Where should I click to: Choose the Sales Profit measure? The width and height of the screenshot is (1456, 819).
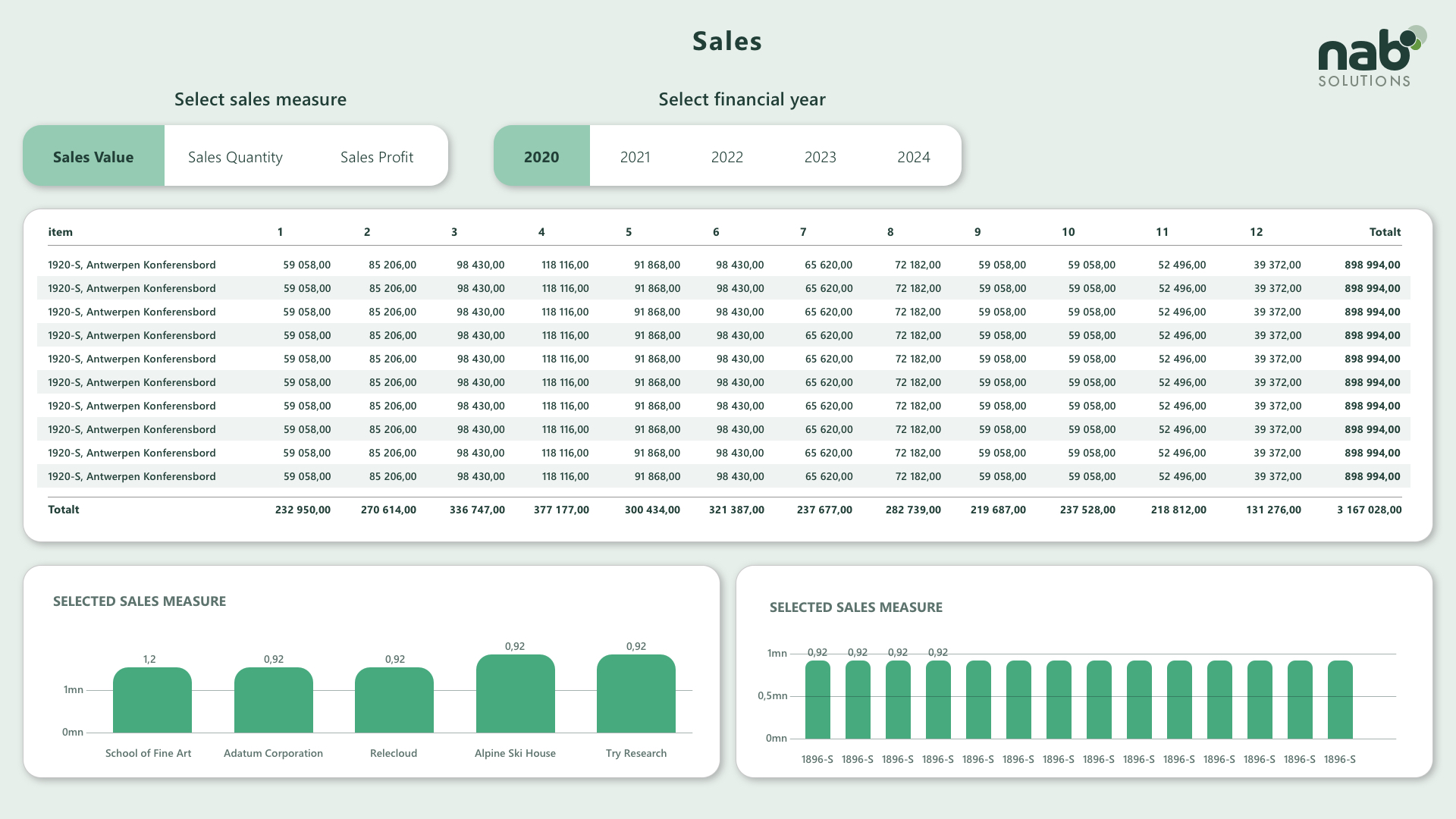tap(376, 157)
